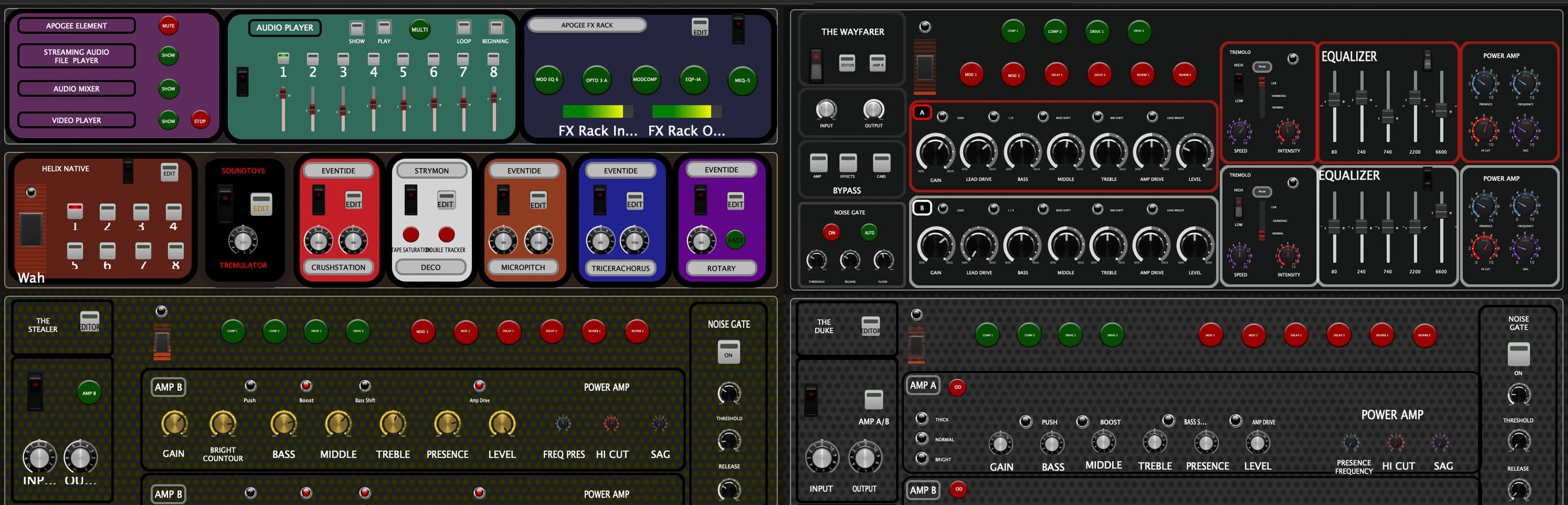The image size is (1568, 505).
Task: Toggle COMP 1 on The Wayfarer
Action: coord(1013,31)
